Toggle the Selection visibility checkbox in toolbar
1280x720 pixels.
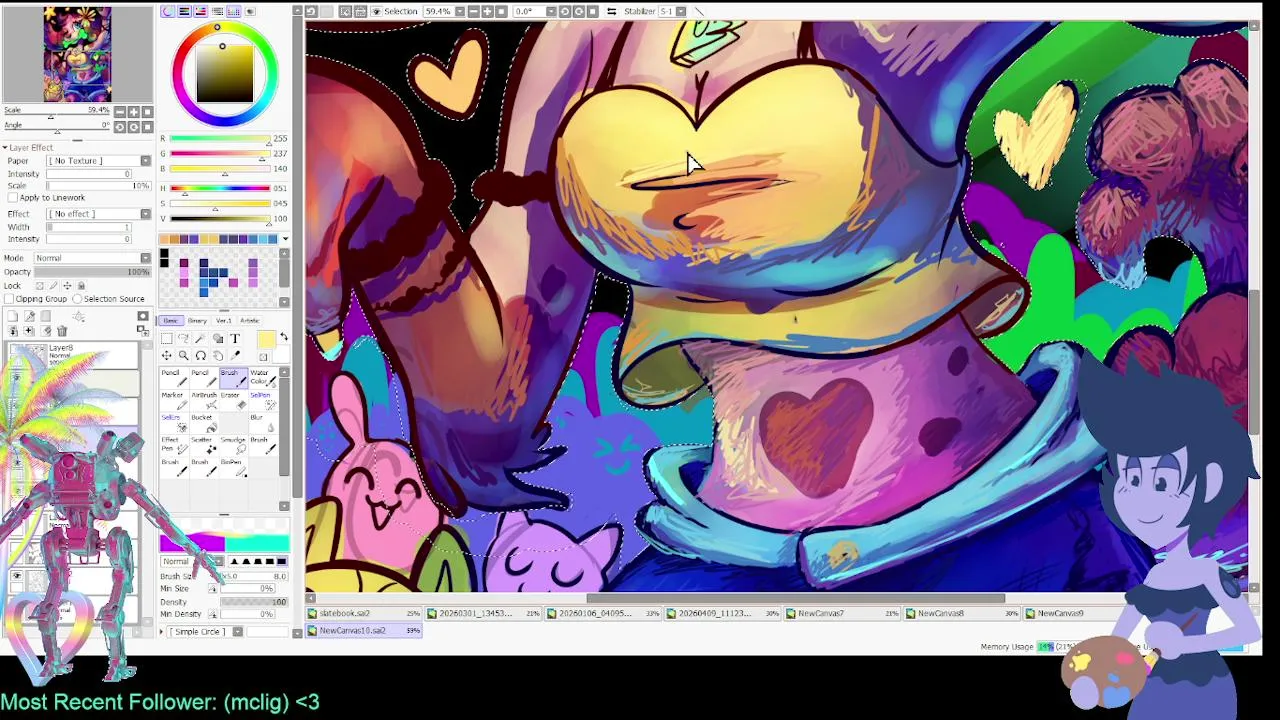(376, 12)
